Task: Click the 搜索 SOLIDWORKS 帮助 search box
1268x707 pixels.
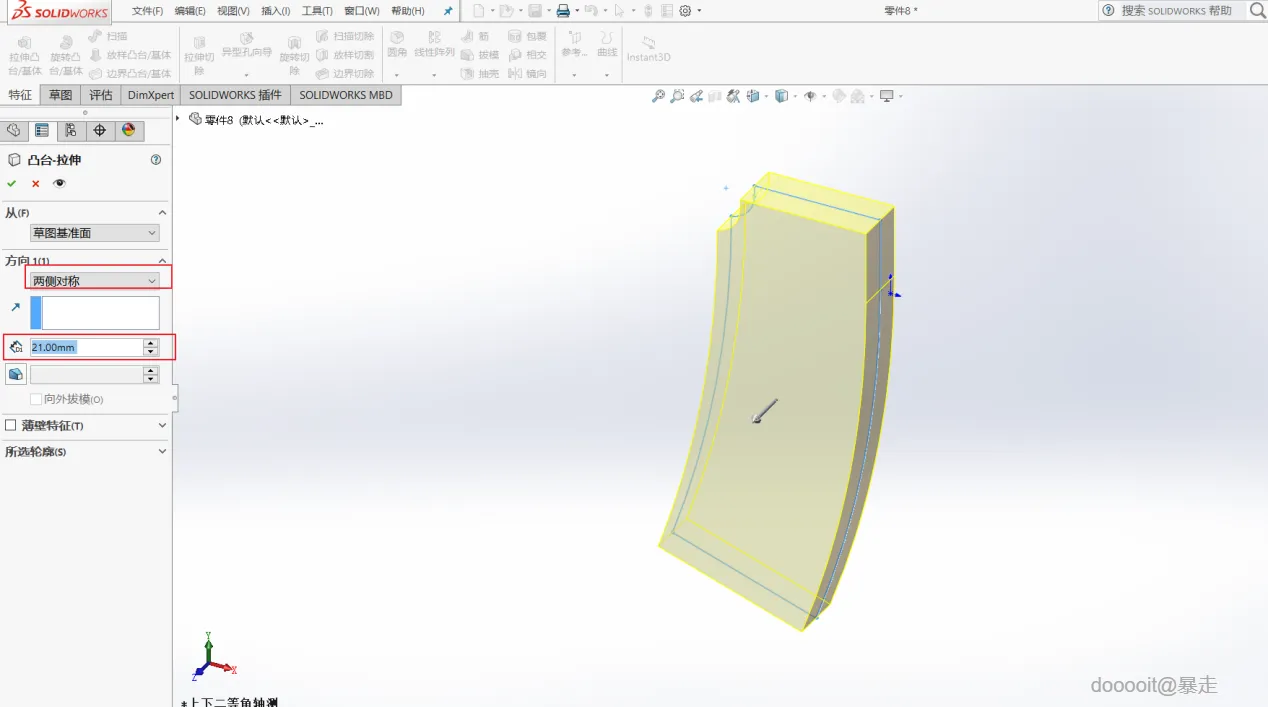Action: tap(1172, 10)
